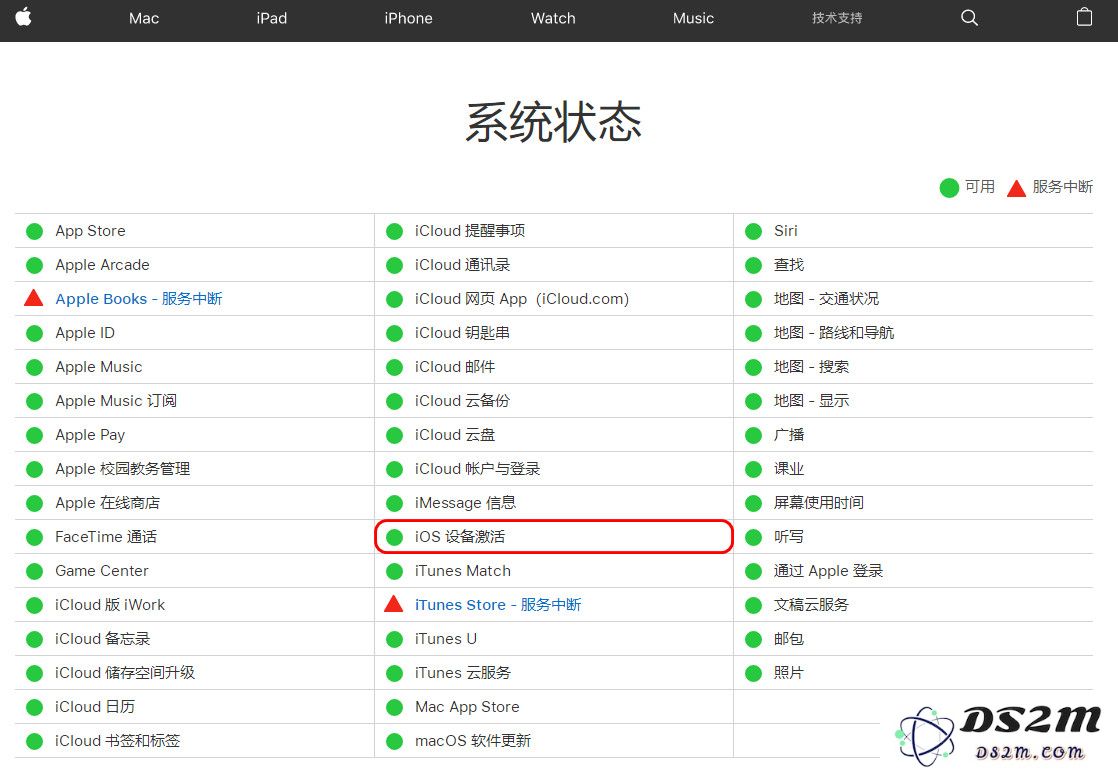Image resolution: width=1118 pixels, height=770 pixels.
Task: Click the 文稿云服务 row text
Action: point(811,605)
